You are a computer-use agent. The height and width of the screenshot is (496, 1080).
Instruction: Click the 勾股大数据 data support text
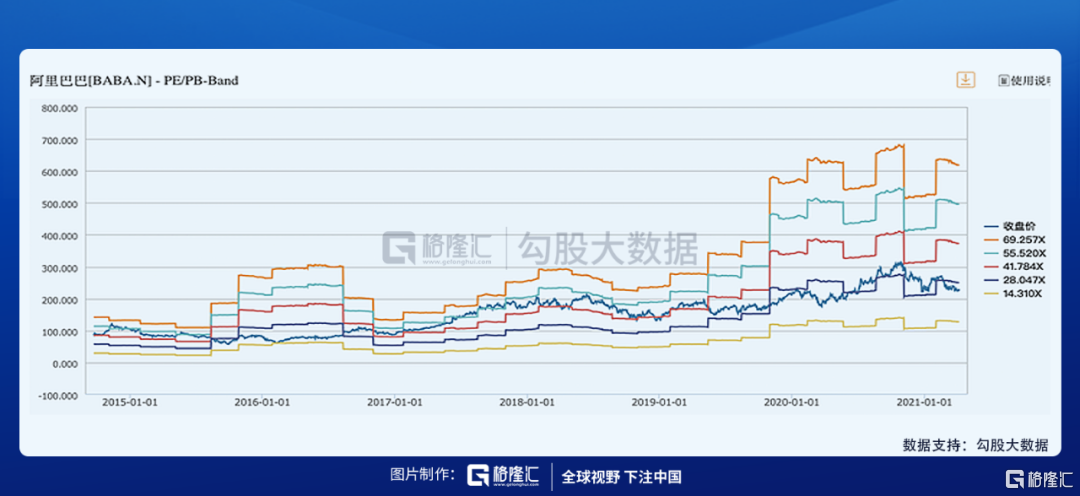pos(1012,445)
